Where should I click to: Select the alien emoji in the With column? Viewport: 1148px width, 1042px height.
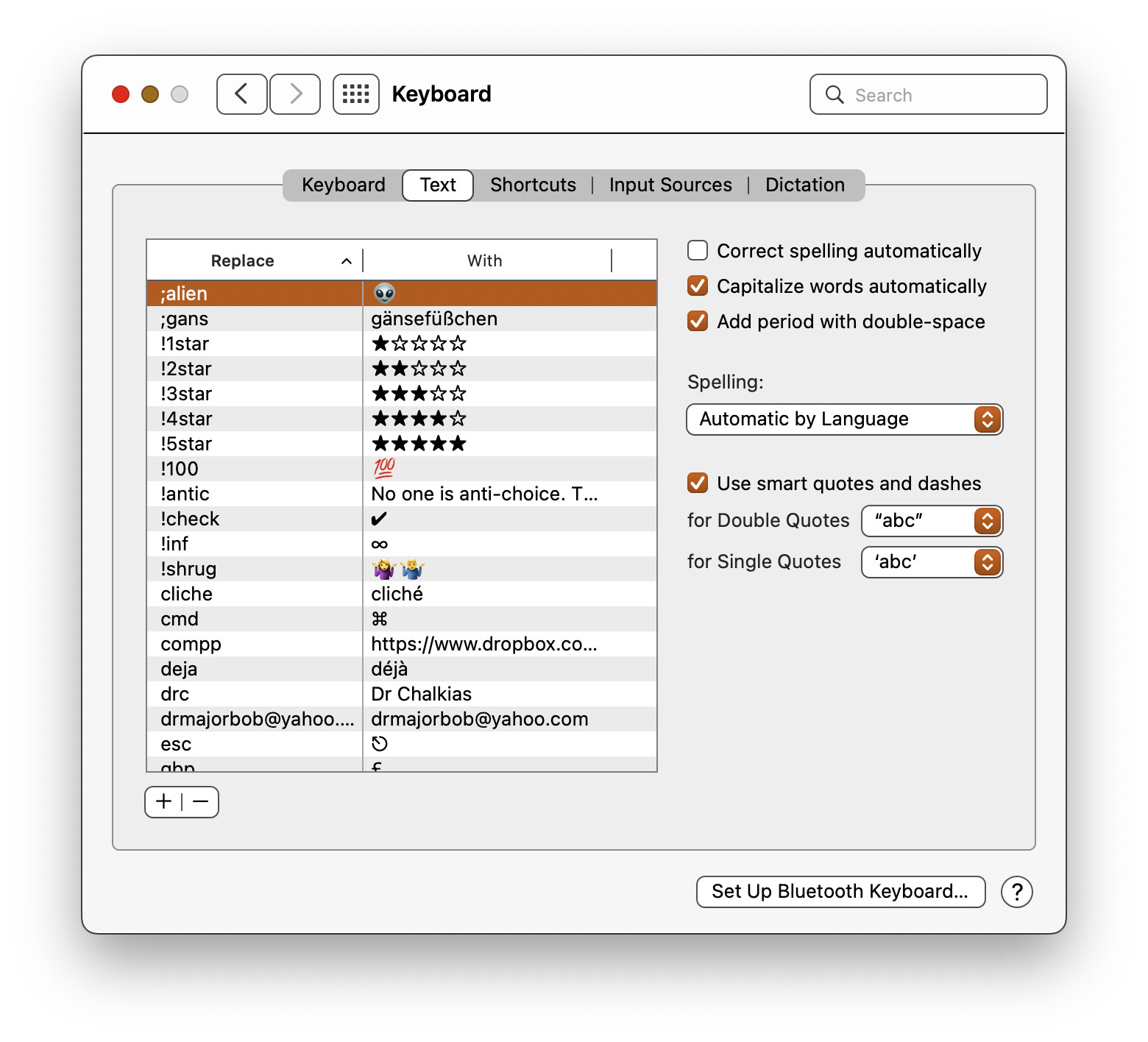pyautogui.click(x=384, y=294)
